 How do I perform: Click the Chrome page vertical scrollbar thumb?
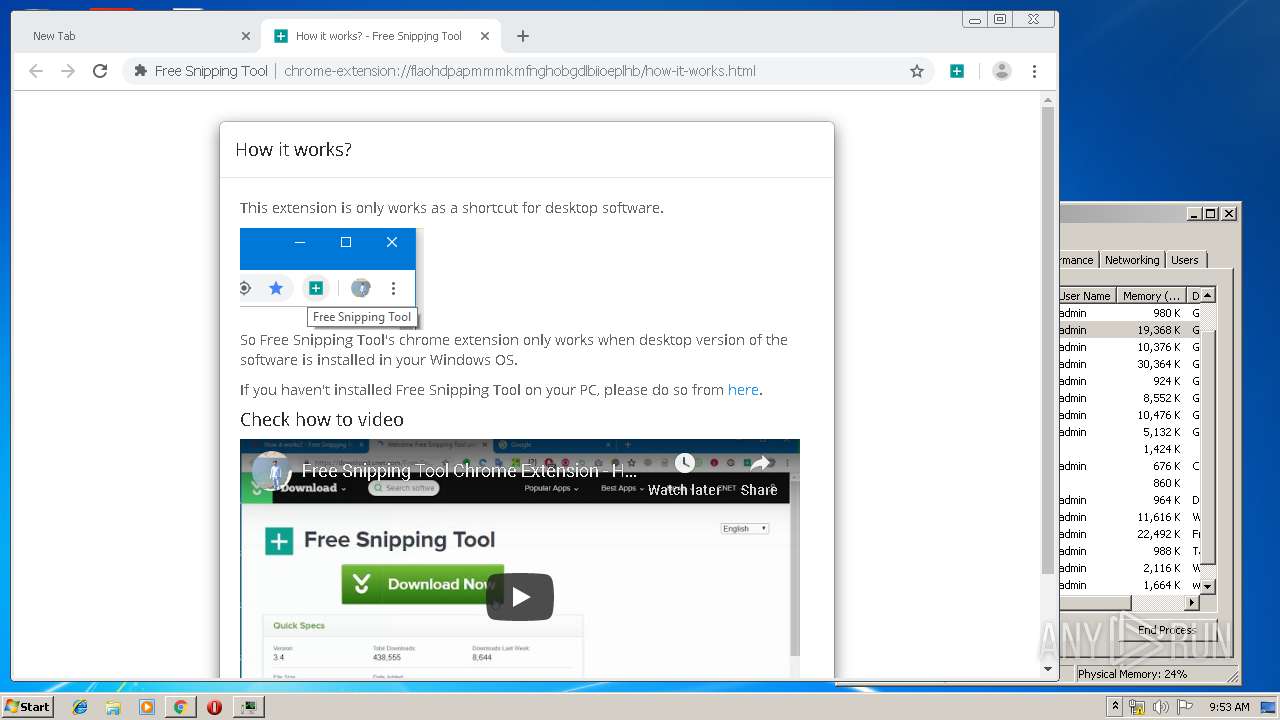(1048, 340)
